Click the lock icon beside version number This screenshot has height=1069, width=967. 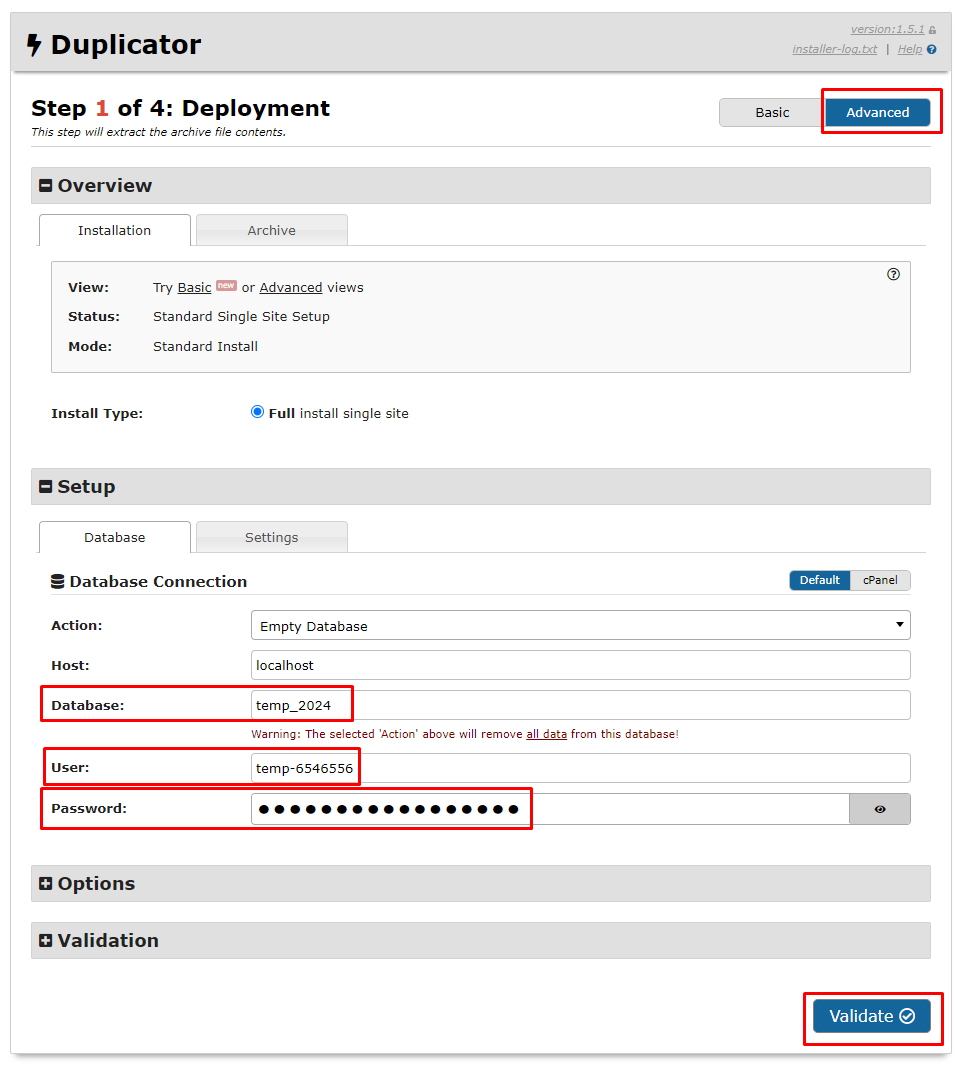pyautogui.click(x=932, y=30)
